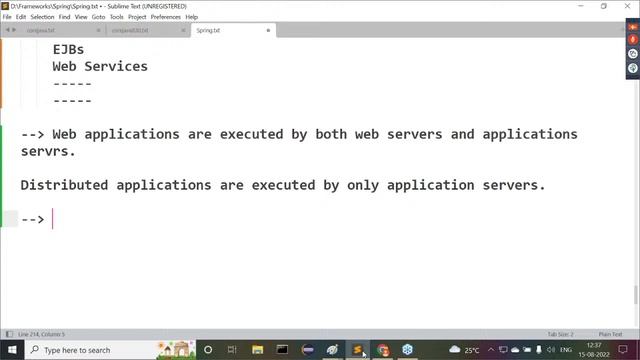Switch to the Spring.txt tab
Image resolution: width=640 pixels, height=360 pixels.
pos(233,30)
